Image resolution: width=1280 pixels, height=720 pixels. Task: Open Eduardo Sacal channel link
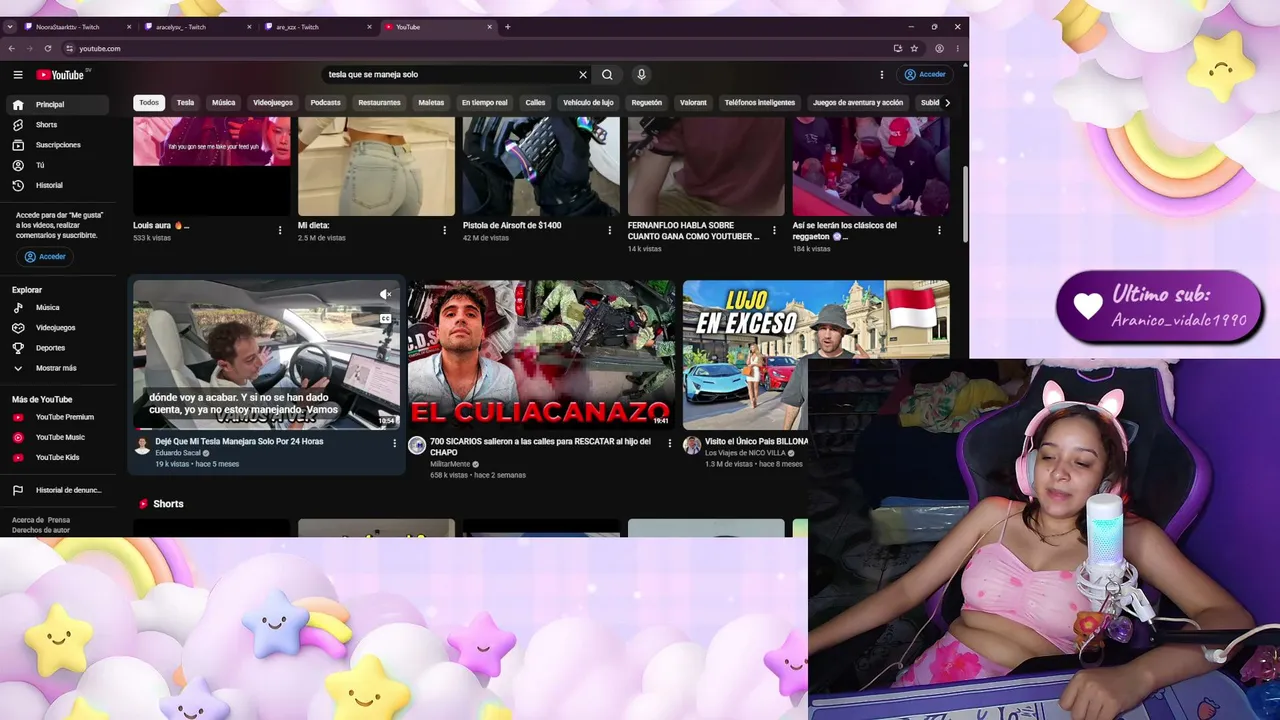point(178,453)
